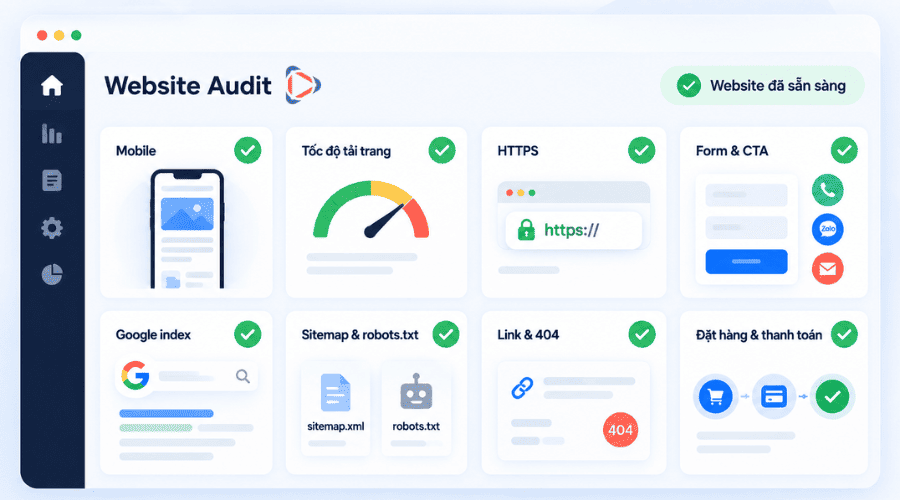Toggle the Đặt hàng & thanh toán check mark

pyautogui.click(x=844, y=334)
